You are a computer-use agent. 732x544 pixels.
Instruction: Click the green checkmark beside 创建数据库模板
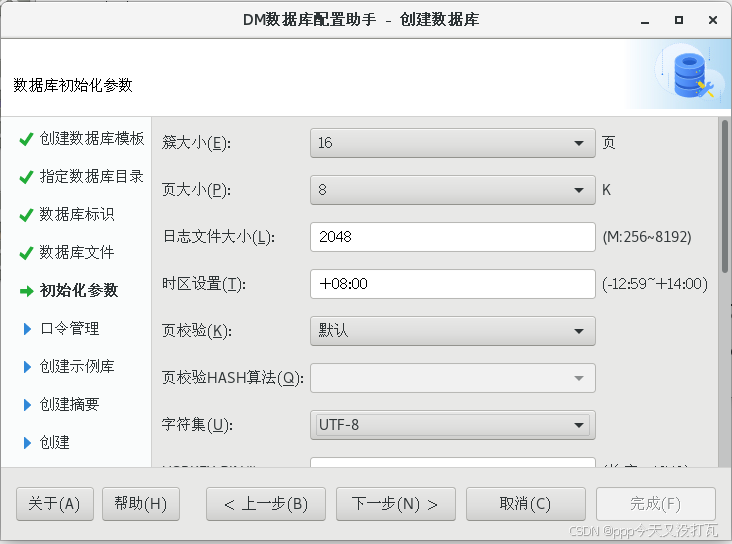(26, 139)
